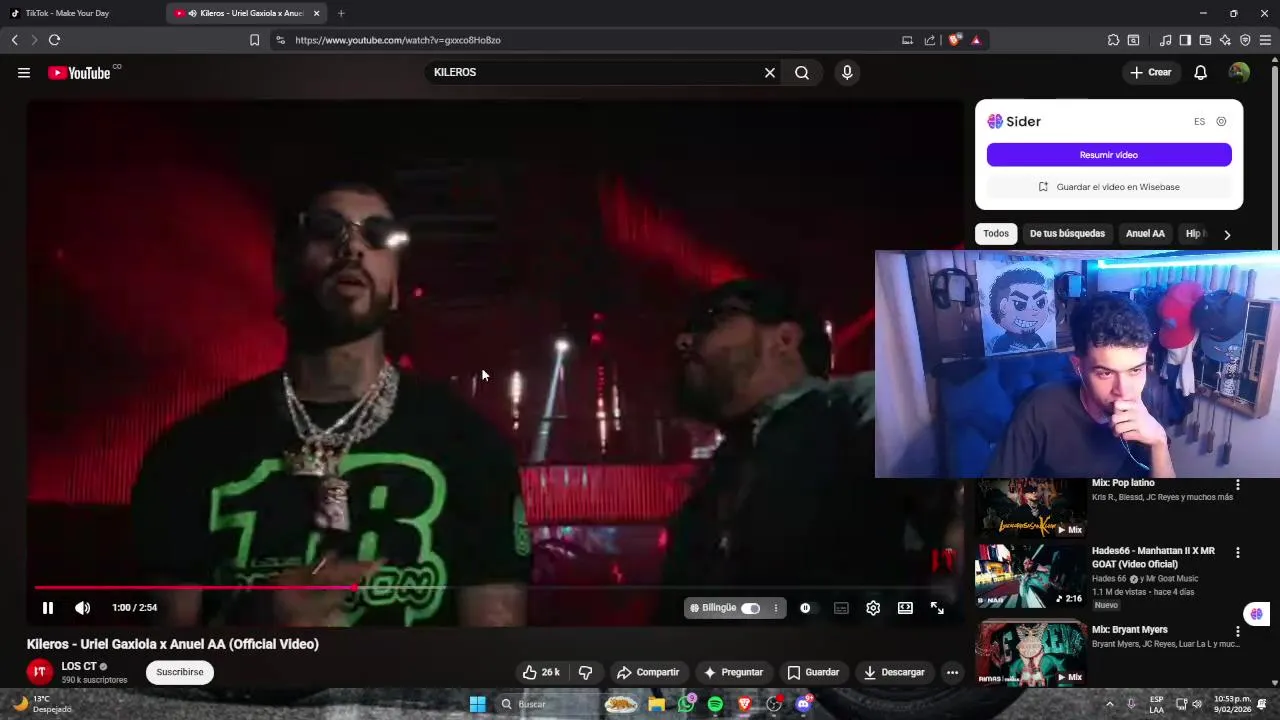The width and height of the screenshot is (1280, 720).
Task: Reload the page with the refresh icon
Action: [54, 40]
